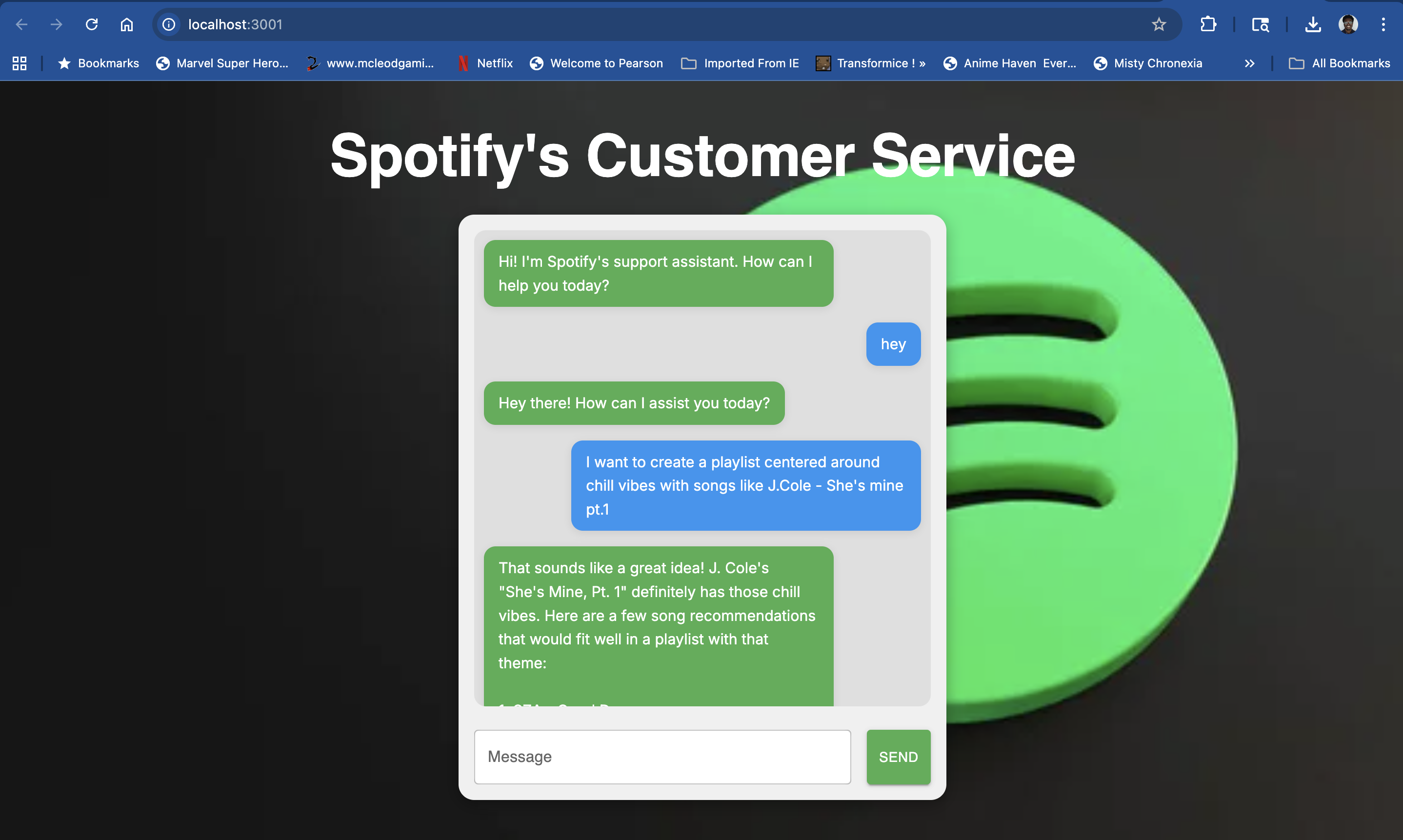1403x840 pixels.
Task: Select the Bookmarks menu item
Action: [98, 63]
